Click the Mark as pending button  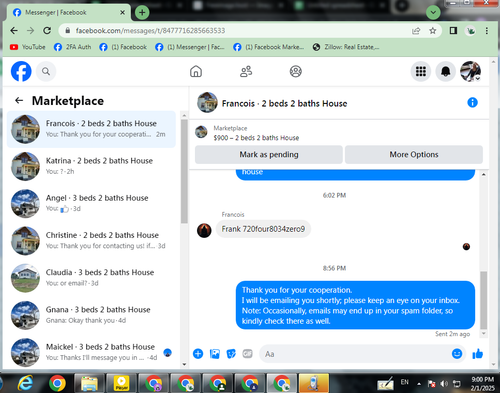(x=269, y=155)
